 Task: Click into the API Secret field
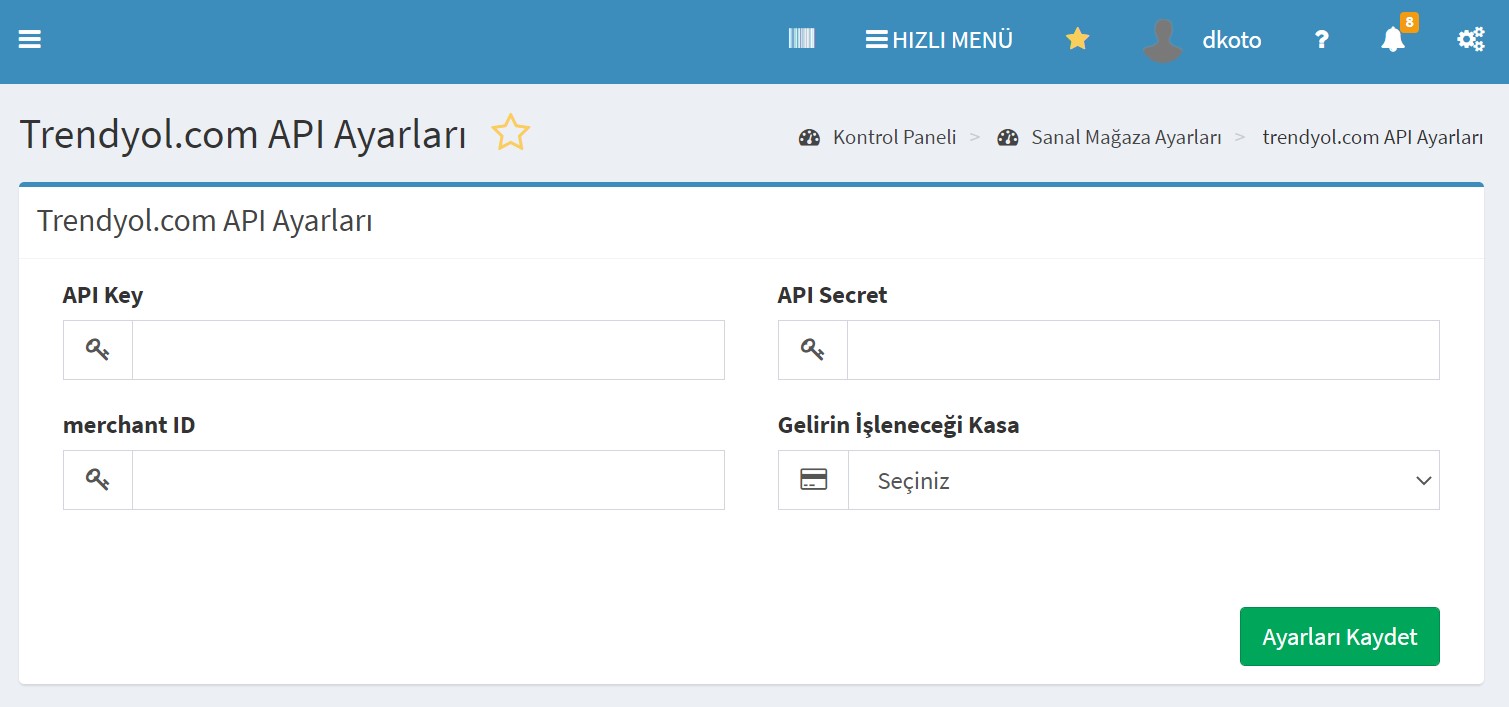tap(1142, 350)
